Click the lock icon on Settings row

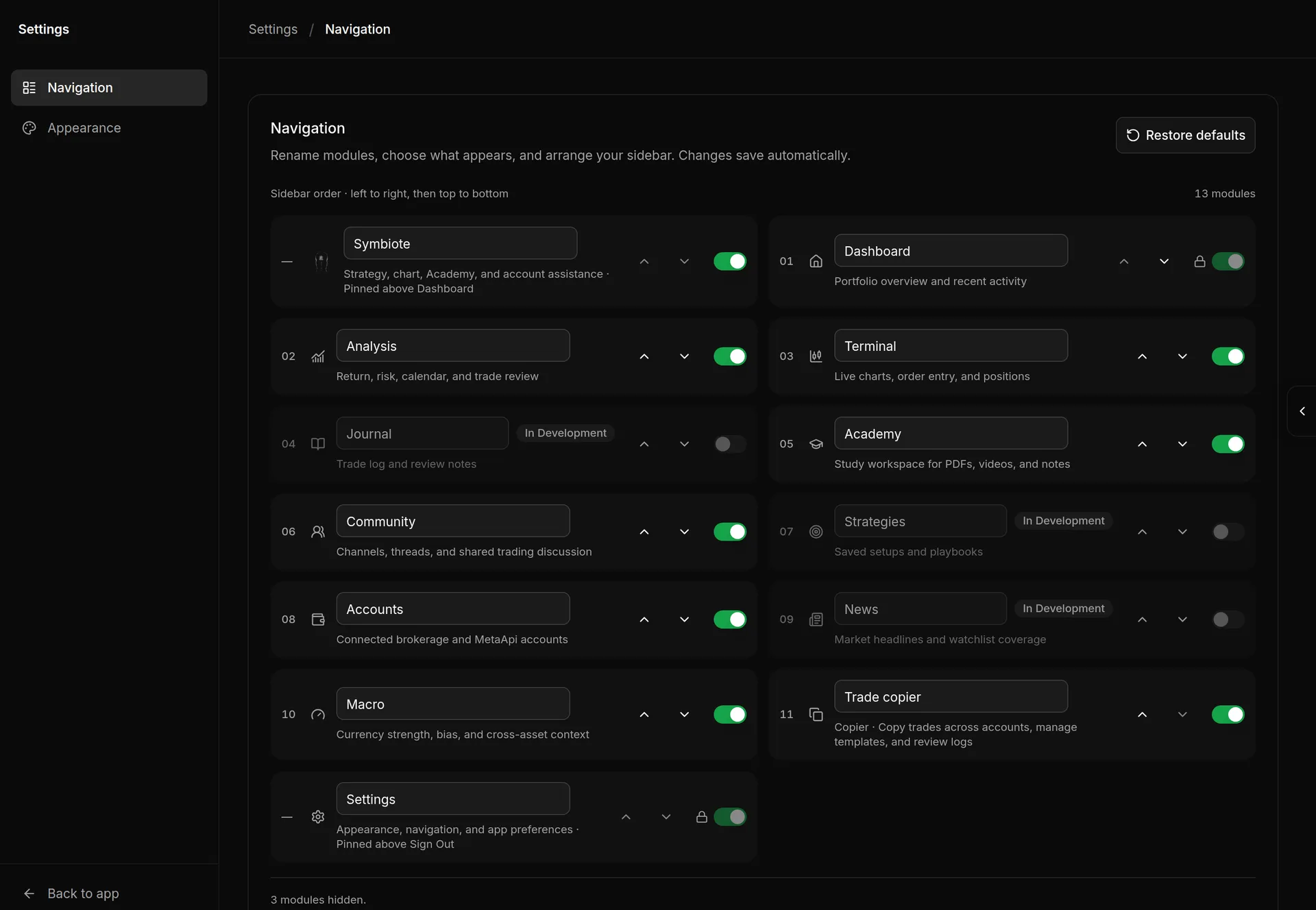pyautogui.click(x=701, y=817)
